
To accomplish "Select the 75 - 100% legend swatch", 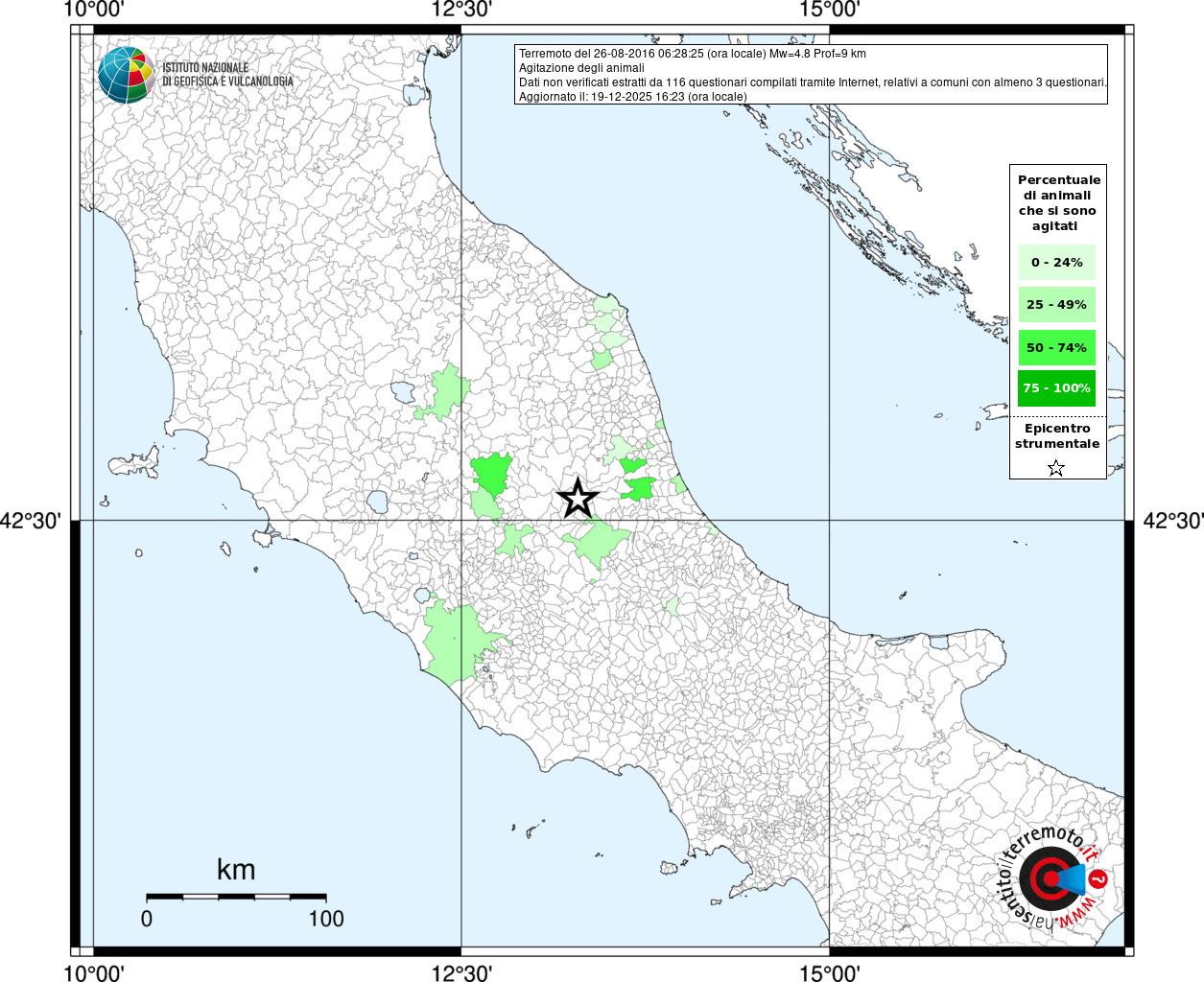I will 1056,388.
